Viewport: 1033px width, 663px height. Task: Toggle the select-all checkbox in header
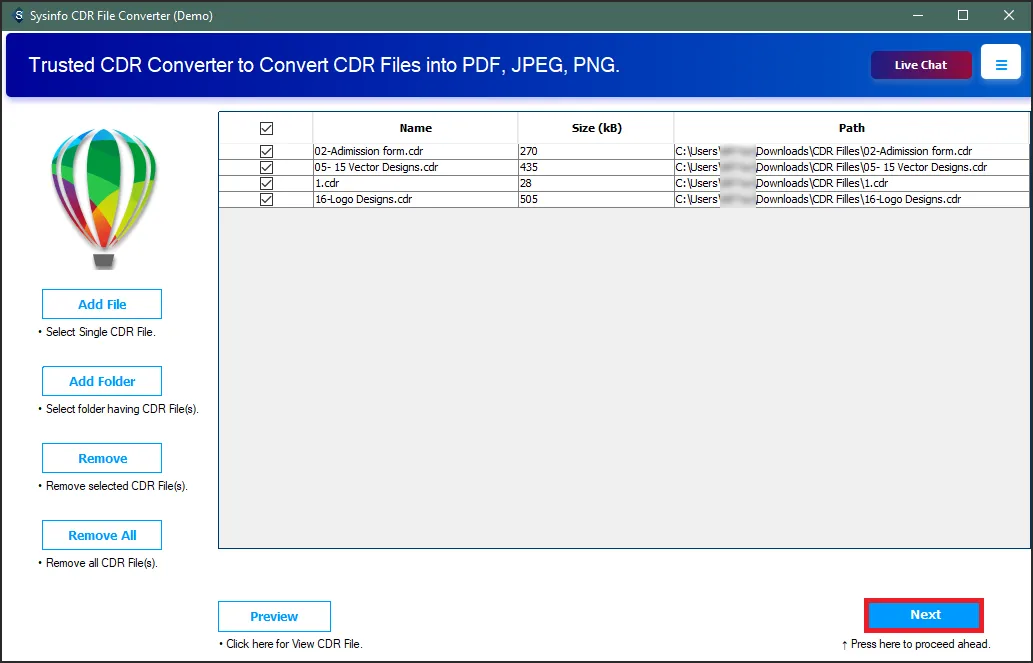click(x=266, y=129)
